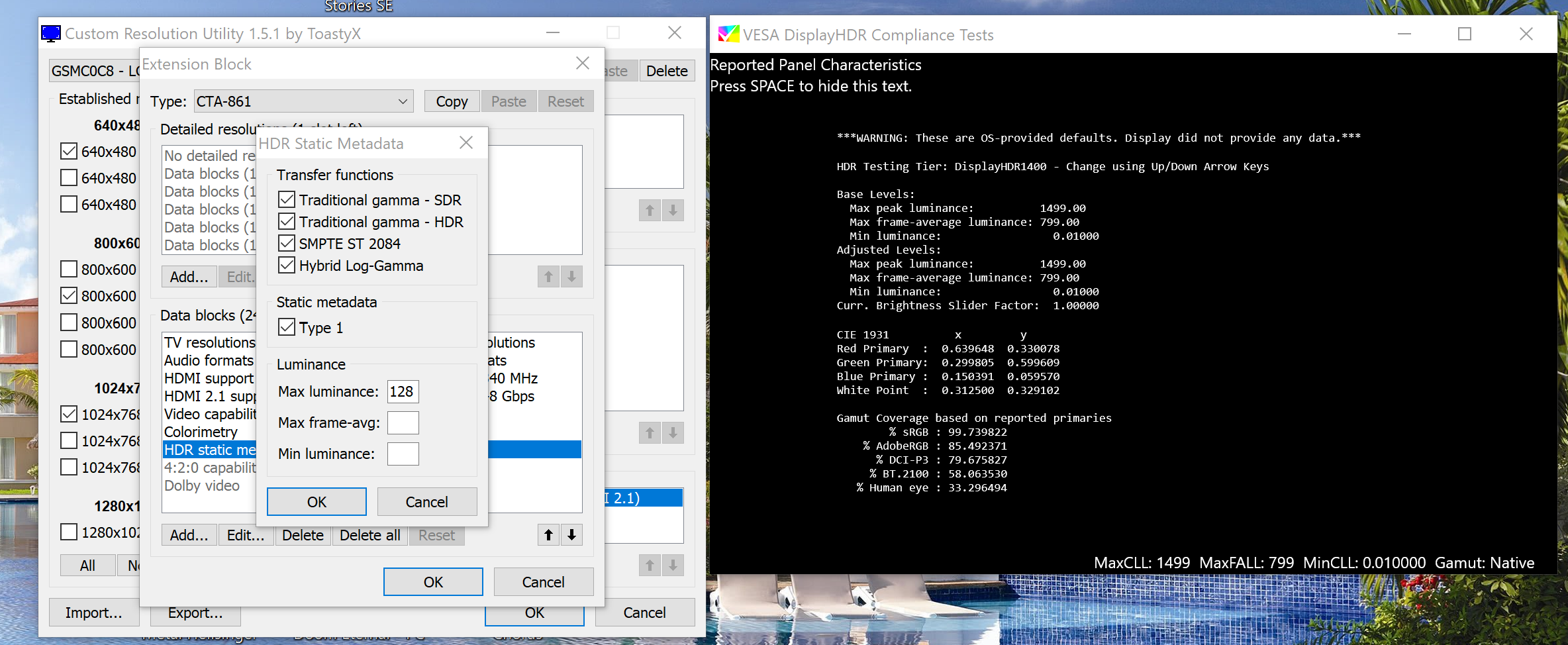Screen dimensions: 1568x645
Task: Click Delete button next to display selector
Action: tap(667, 71)
